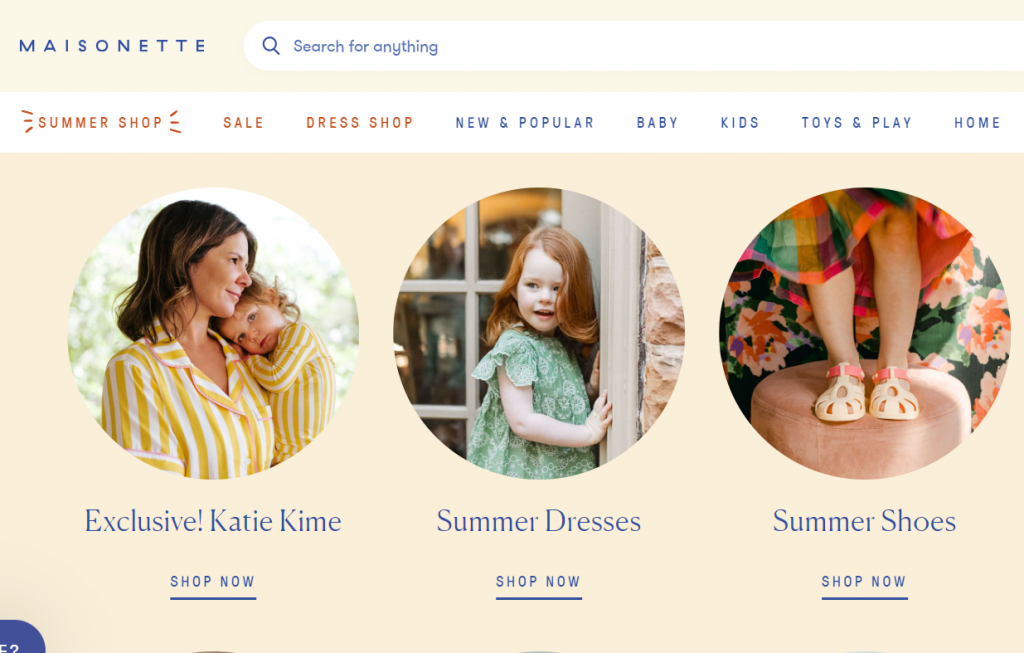Click Shop Now under Summer Dresses

(x=539, y=582)
